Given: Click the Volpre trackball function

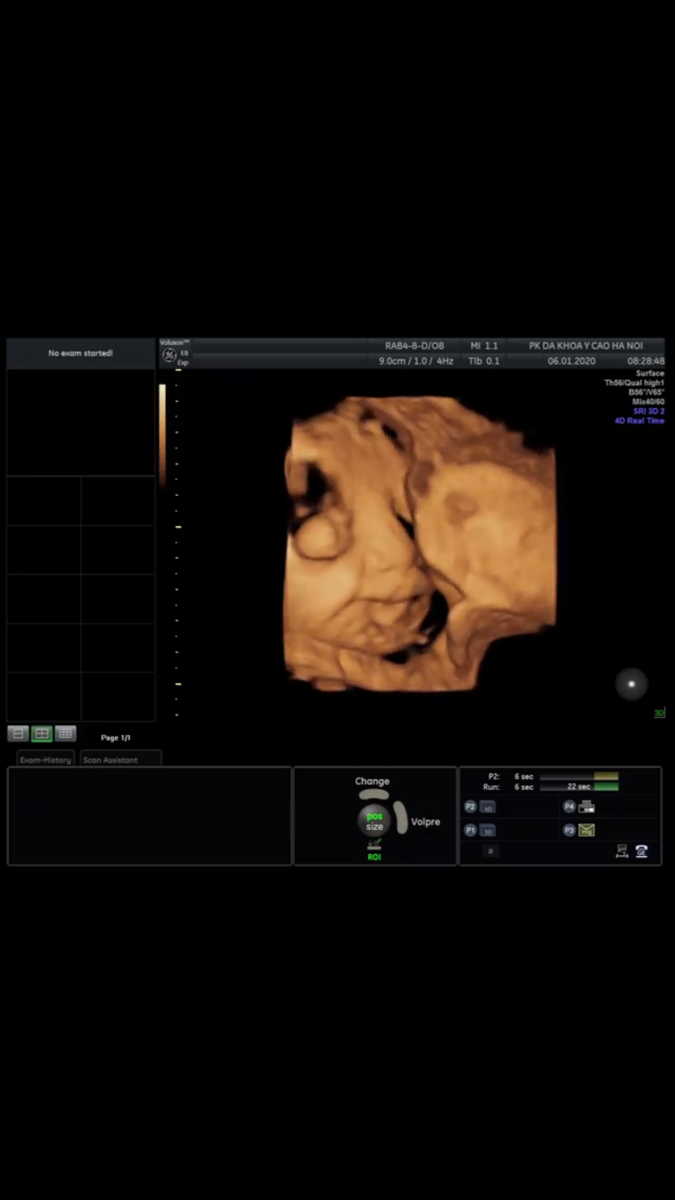Looking at the screenshot, I should (425, 822).
